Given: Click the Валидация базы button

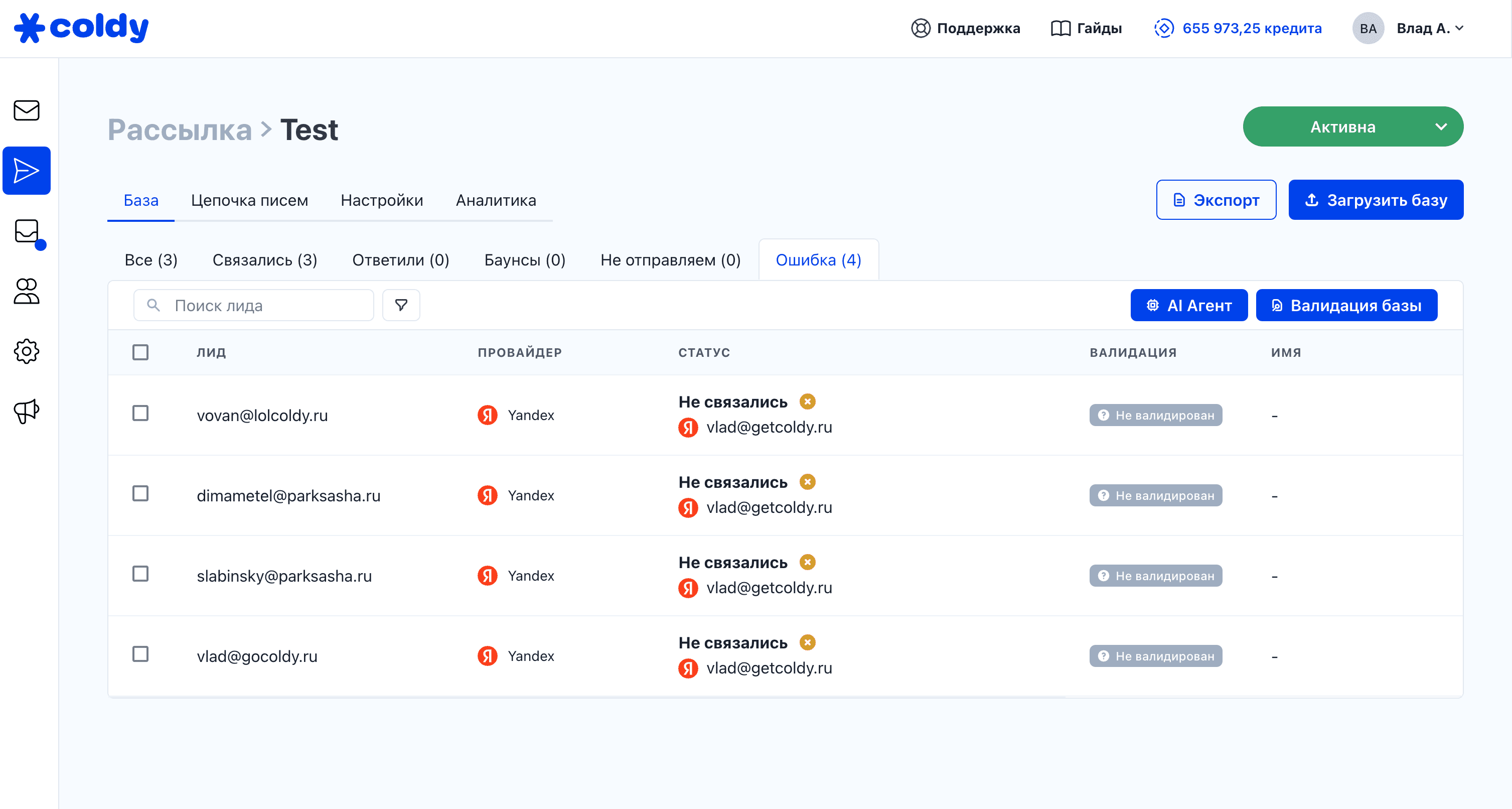Looking at the screenshot, I should [1346, 305].
